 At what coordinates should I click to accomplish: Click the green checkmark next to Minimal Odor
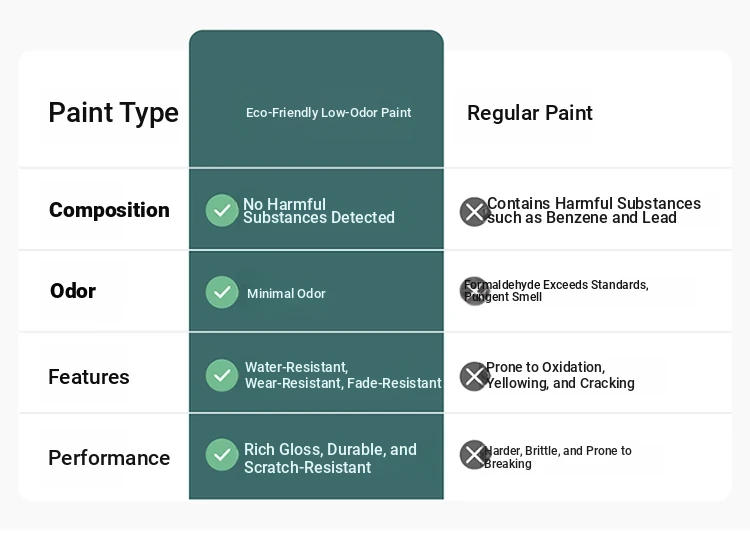(222, 292)
